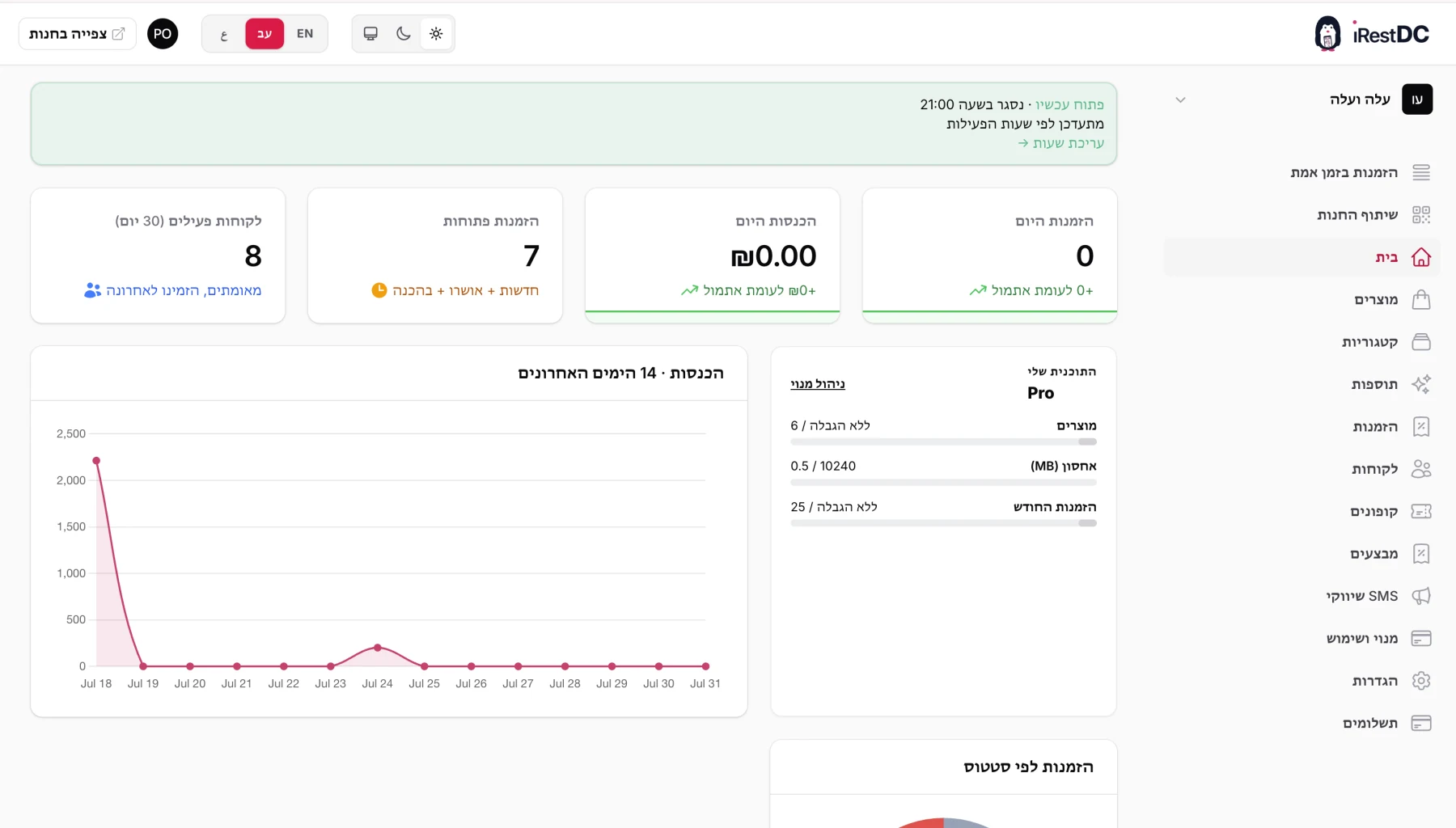Image resolution: width=1456 pixels, height=828 pixels.
Task: Open customers via the people icon
Action: [x=1421, y=469]
